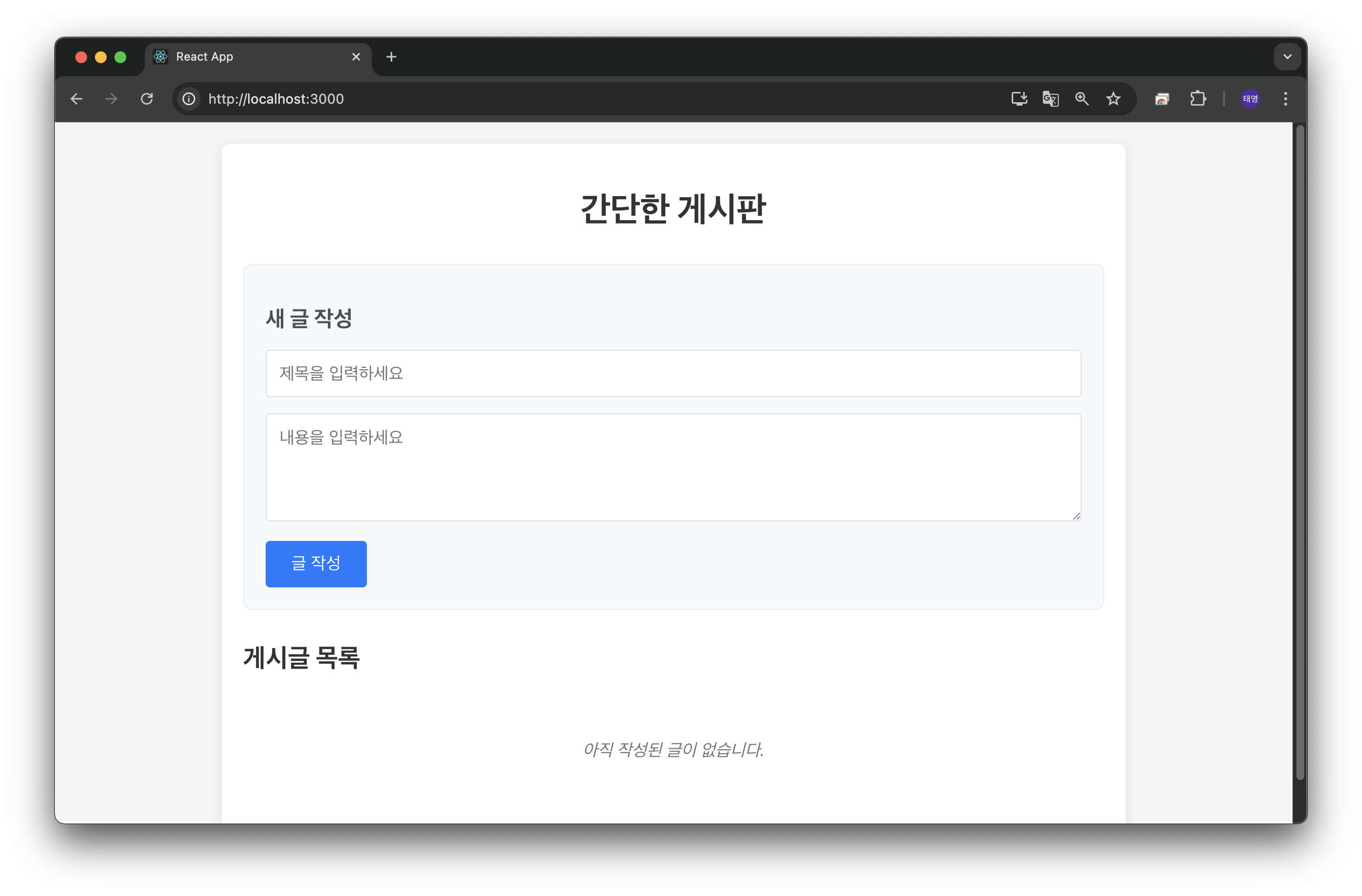Expand the tab search chevron
Screen dimensions: 1362x896
[1287, 57]
